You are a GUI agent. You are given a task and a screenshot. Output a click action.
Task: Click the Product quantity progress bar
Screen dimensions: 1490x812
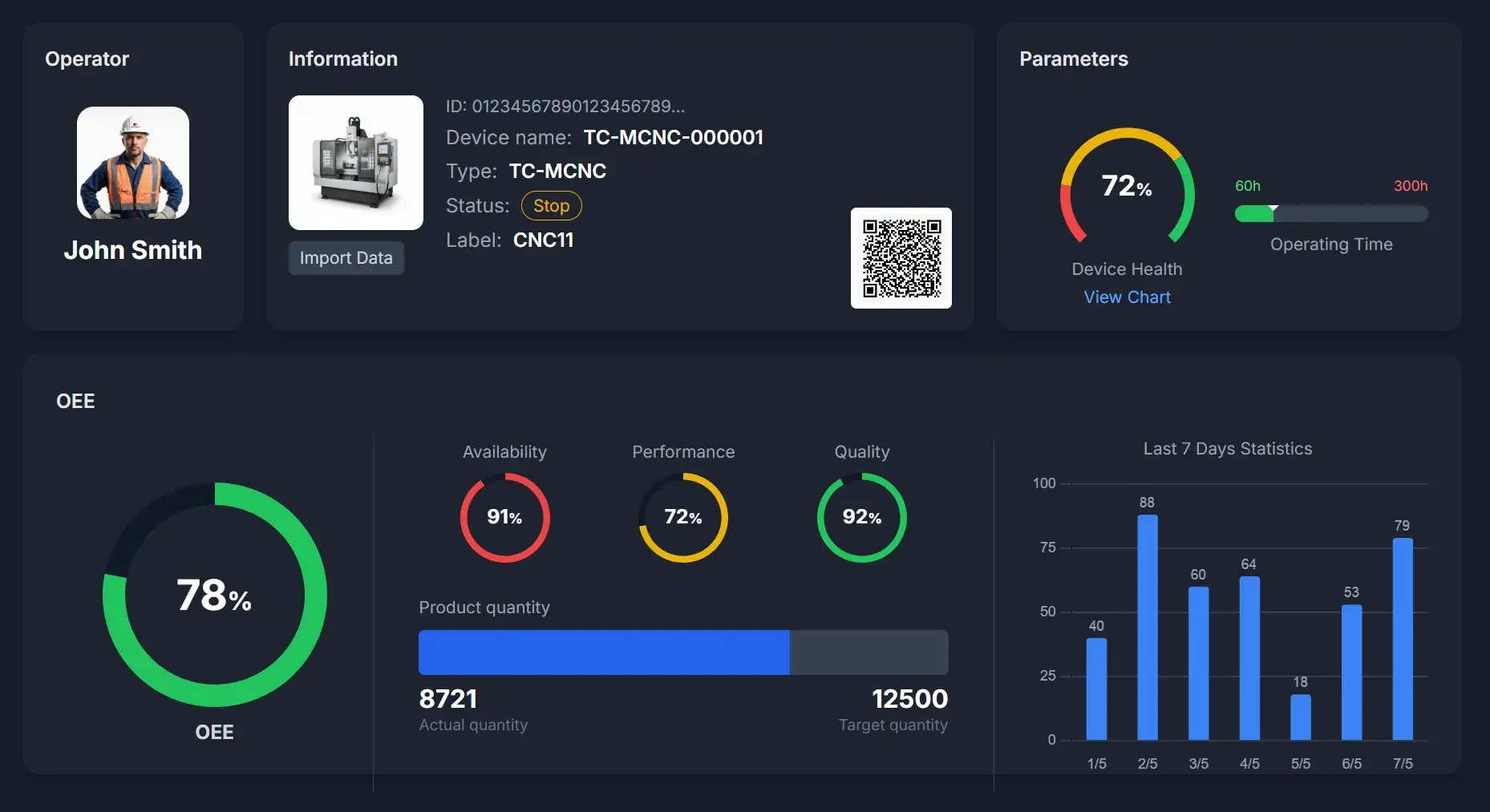[x=682, y=652]
